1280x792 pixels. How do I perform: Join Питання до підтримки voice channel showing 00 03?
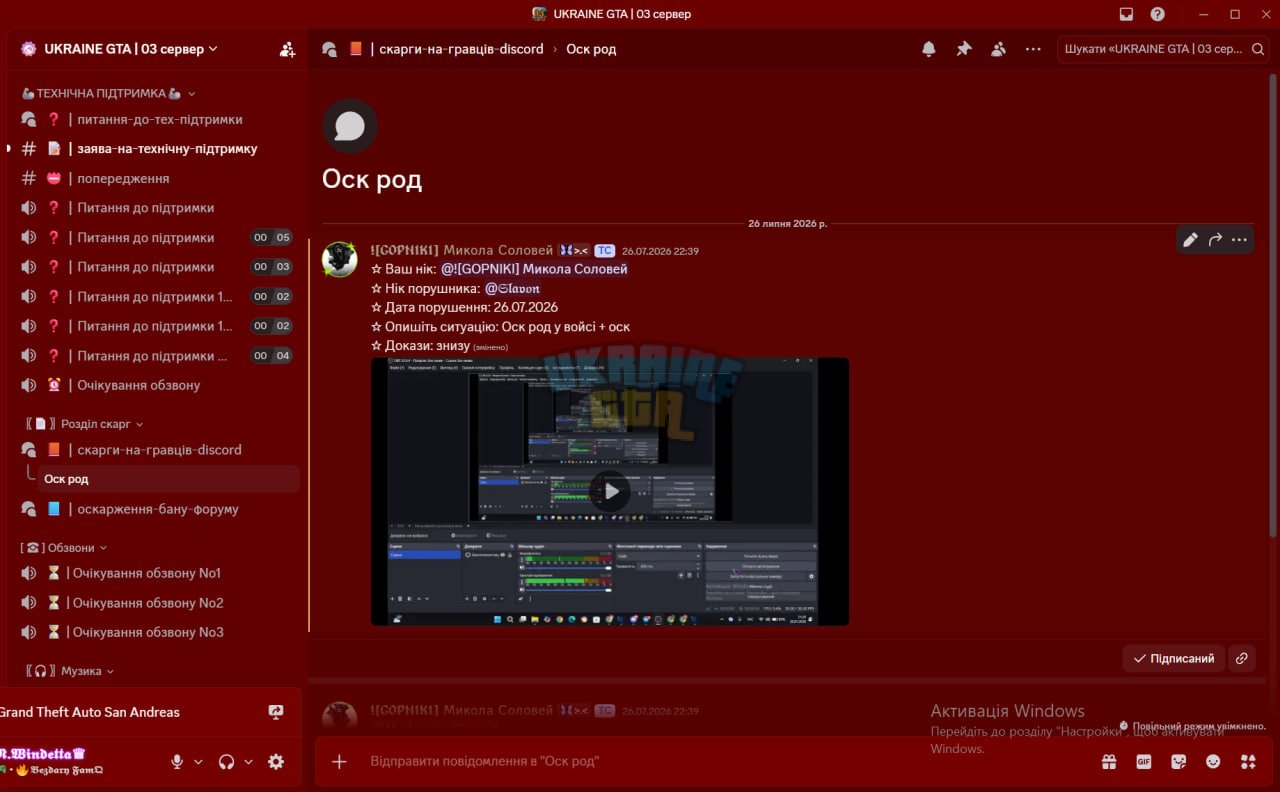pyautogui.click(x=154, y=267)
